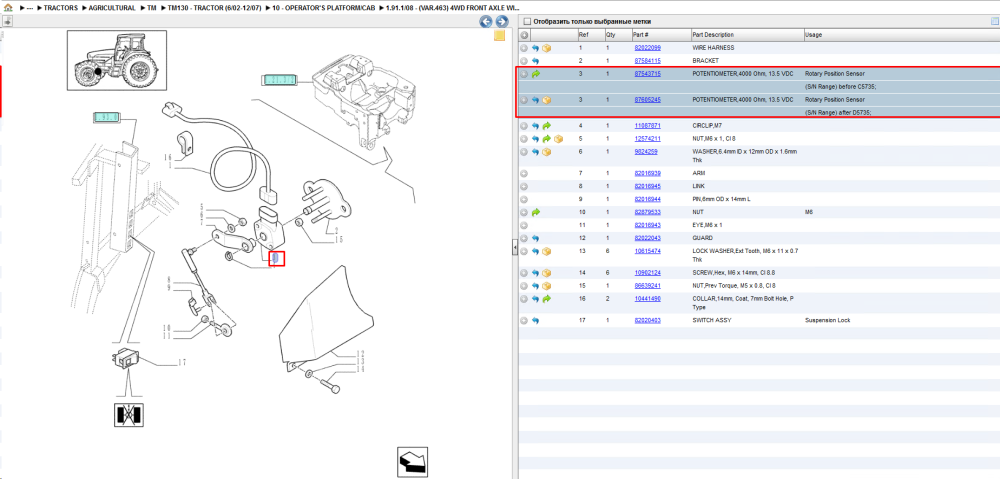Open part number 82020403 link
The width and height of the screenshot is (1000, 479).
point(647,320)
